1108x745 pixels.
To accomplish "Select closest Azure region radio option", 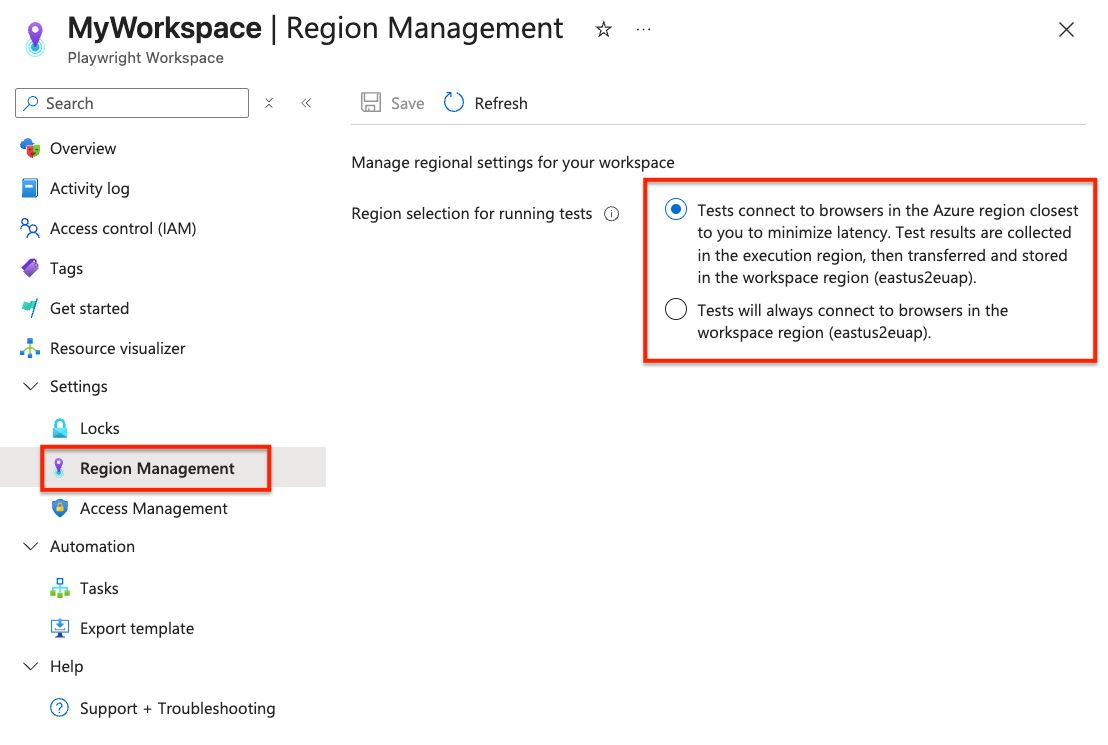I will pyautogui.click(x=676, y=209).
